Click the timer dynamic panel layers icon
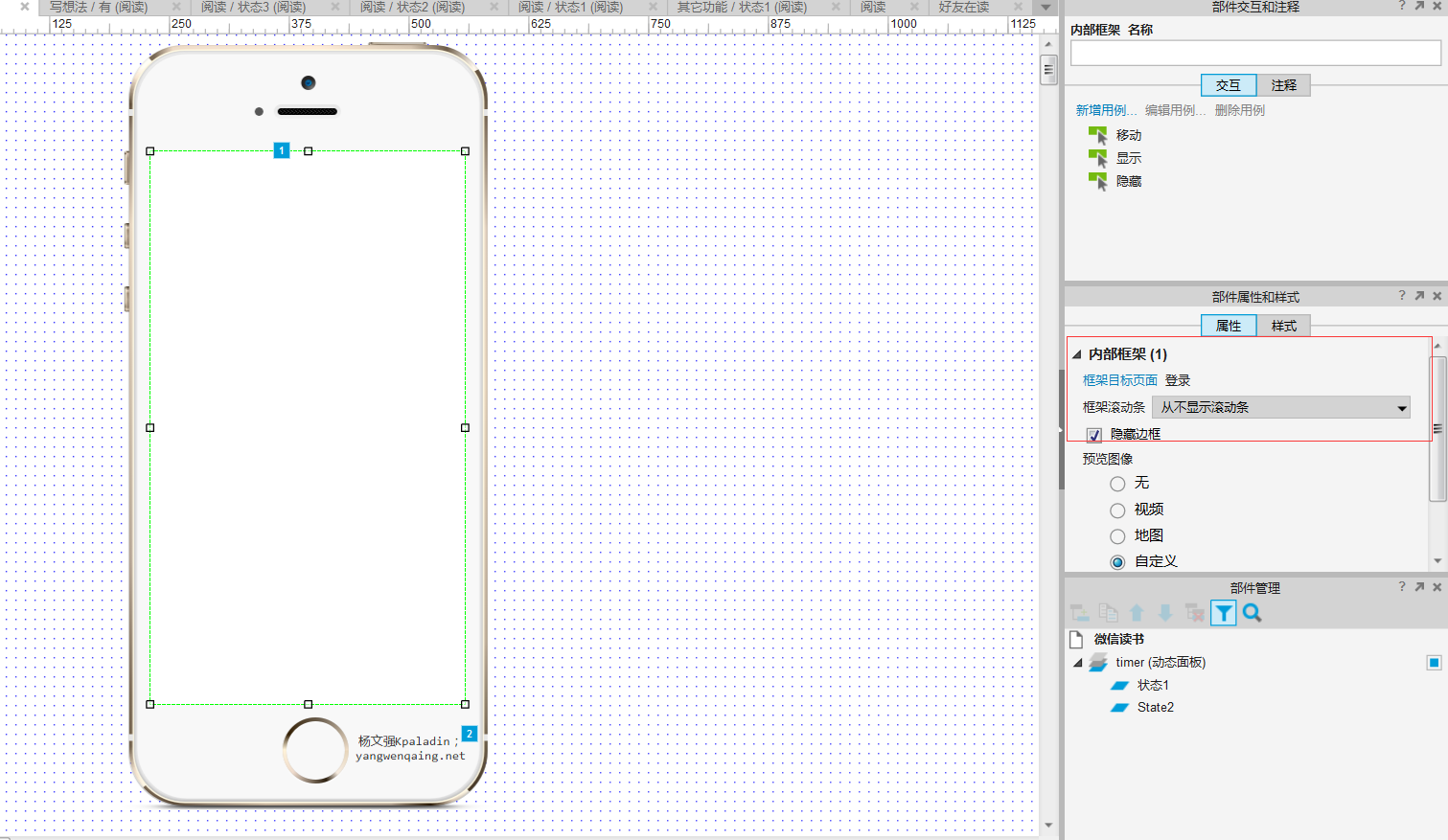1448x840 pixels. coord(1098,662)
